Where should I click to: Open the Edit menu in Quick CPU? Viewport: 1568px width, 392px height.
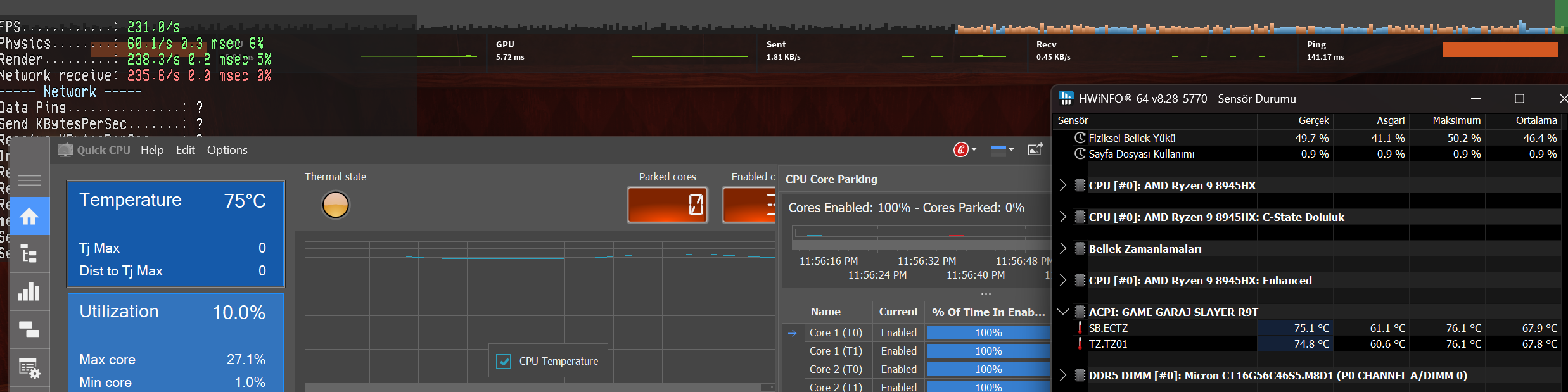[186, 150]
